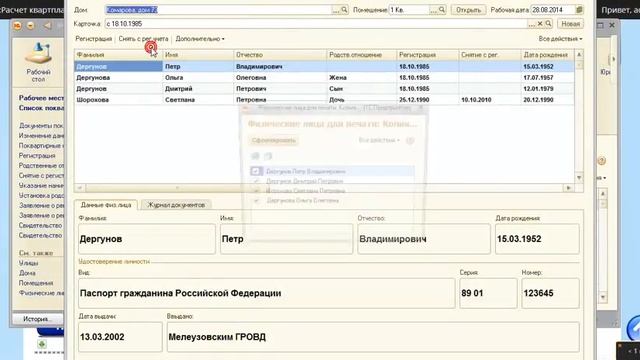The height and width of the screenshot is (360, 640).
Task: Open Помещения in the sidebar
Action: pos(36,283)
